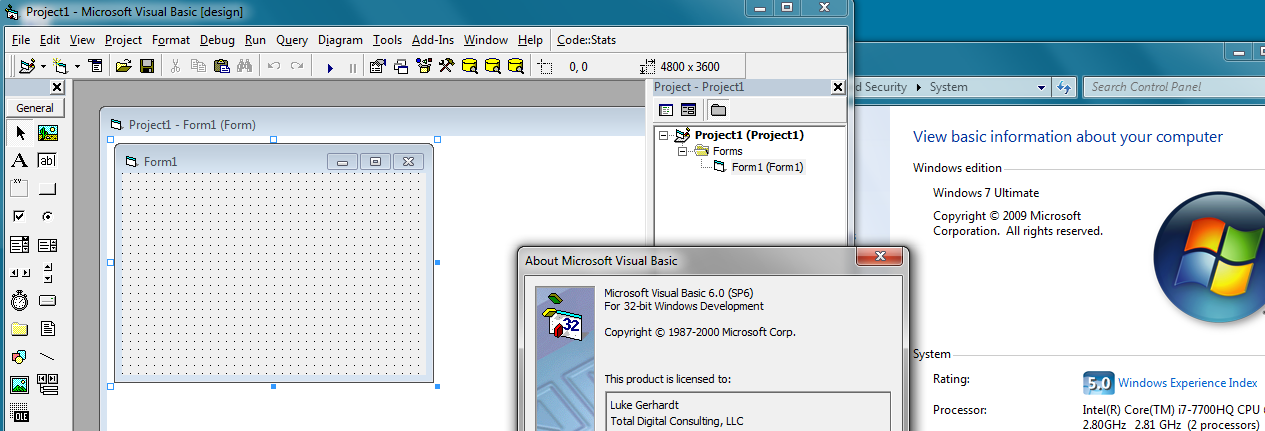Select the CheckBox control tool
The height and width of the screenshot is (431, 1265).
19,216
